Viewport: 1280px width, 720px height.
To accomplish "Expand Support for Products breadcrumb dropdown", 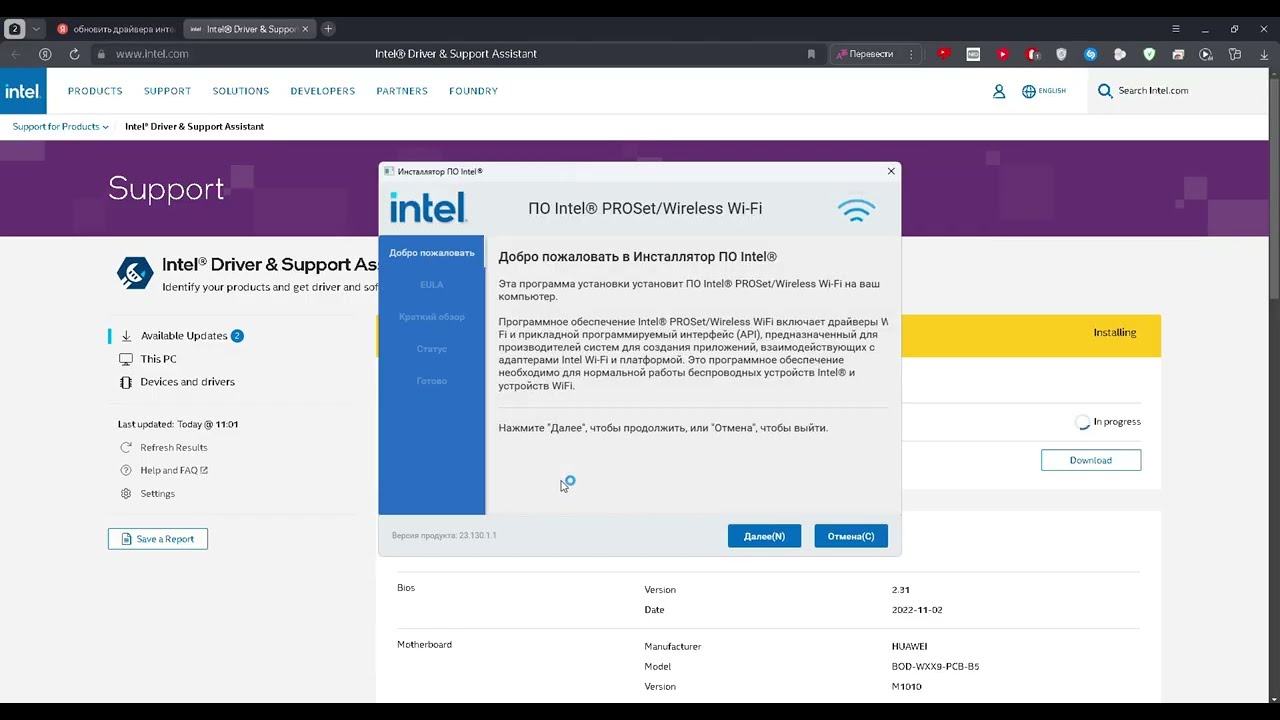I will (x=61, y=127).
